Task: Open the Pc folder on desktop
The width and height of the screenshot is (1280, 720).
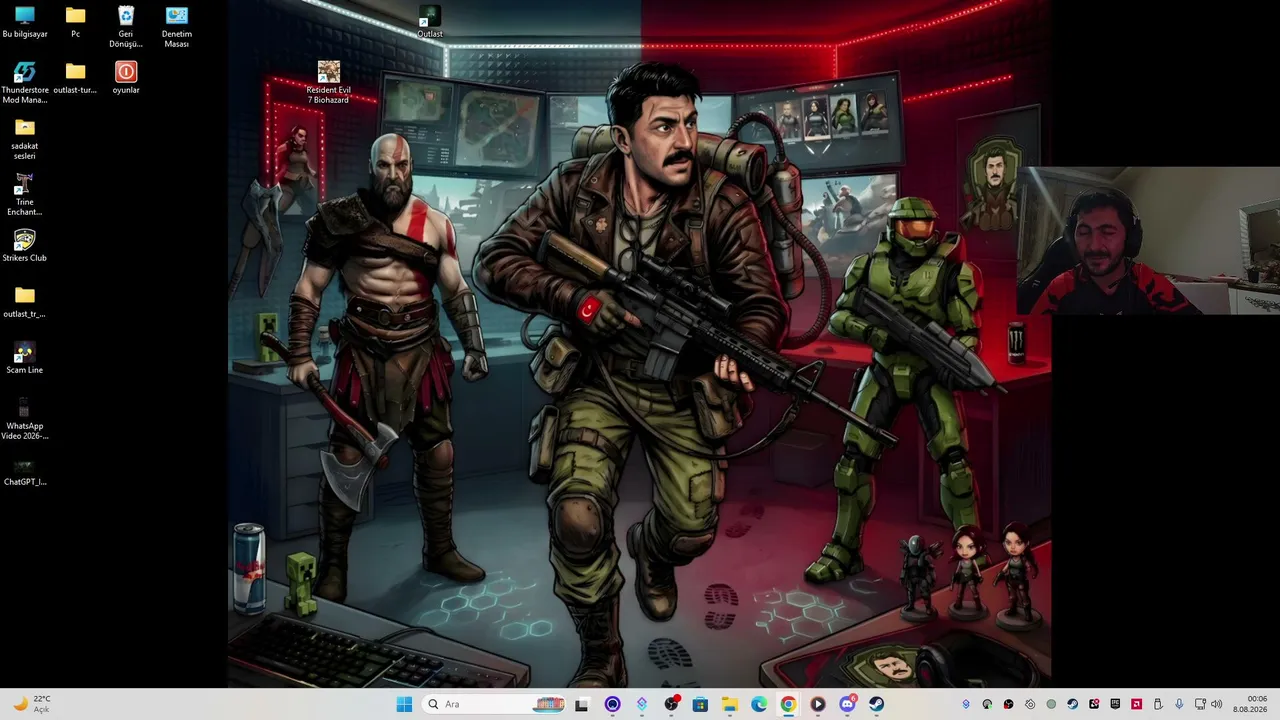Action: pos(75,22)
